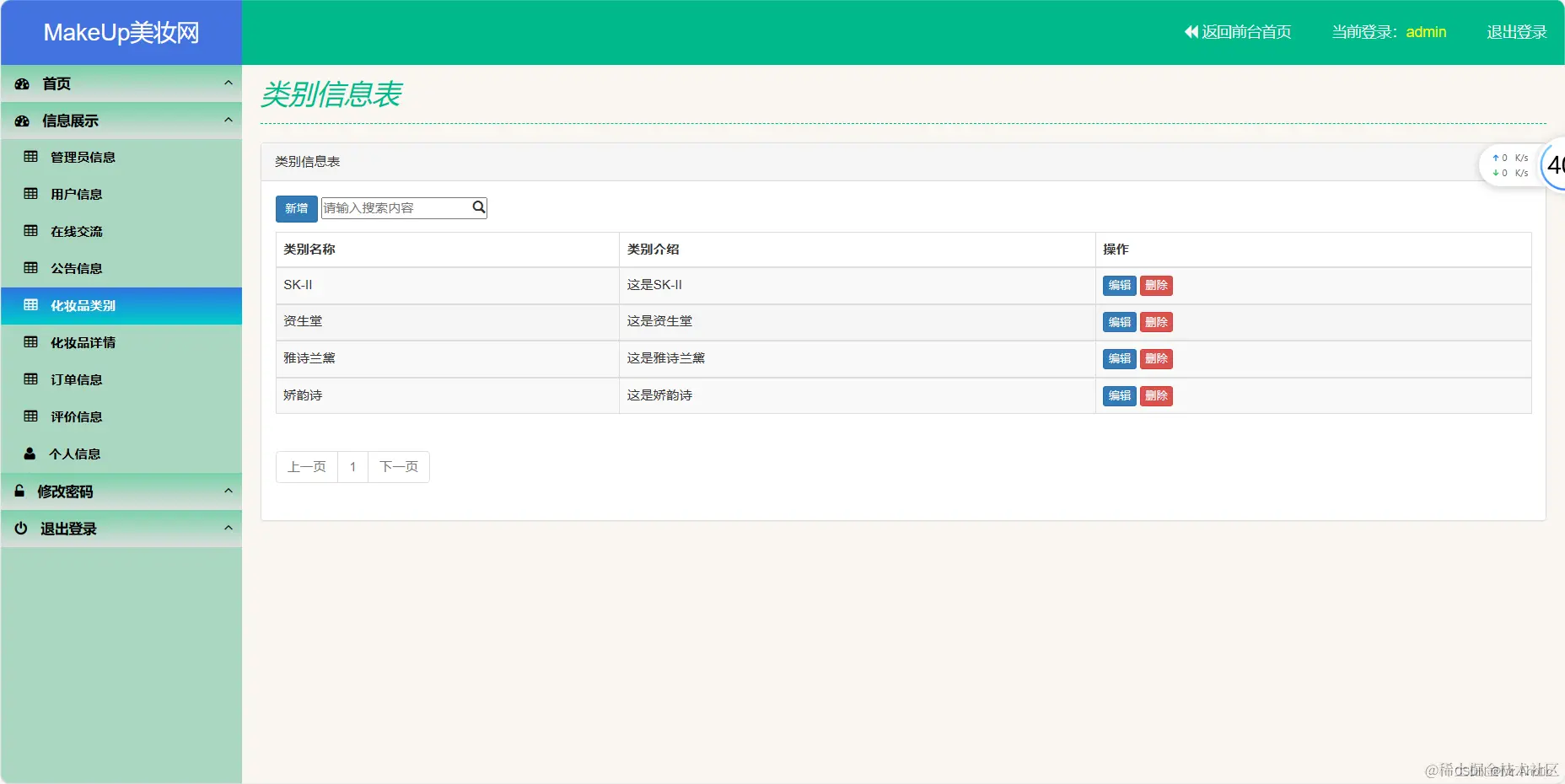Click 退出登录 in the top header
Image resolution: width=1565 pixels, height=784 pixels.
click(x=1516, y=32)
